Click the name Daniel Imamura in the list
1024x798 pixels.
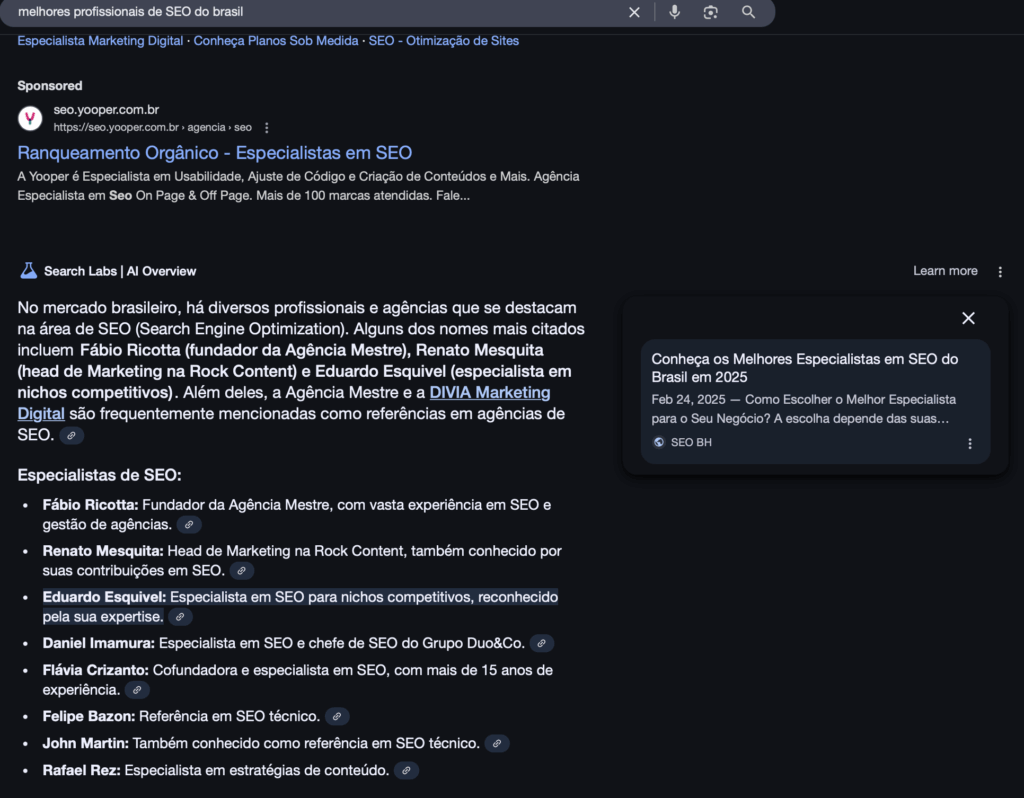click(x=99, y=643)
